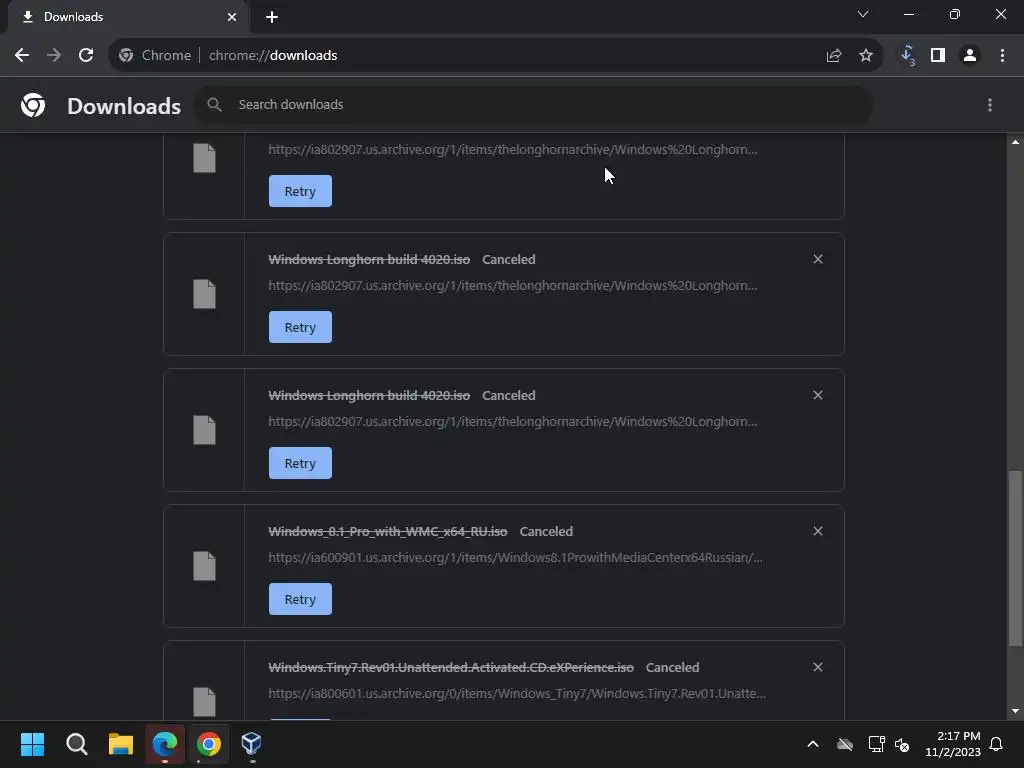Click Windows.Tiny7.Rev01.Unattended.Activated.CD.eXPerience.iso name
The width and height of the screenshot is (1024, 768).
[x=451, y=667]
